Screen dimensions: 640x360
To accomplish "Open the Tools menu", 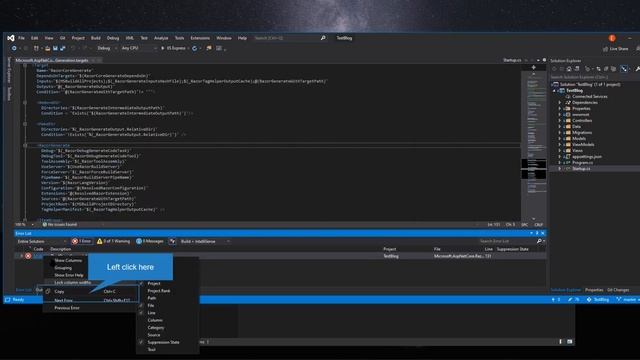I will click(x=179, y=38).
